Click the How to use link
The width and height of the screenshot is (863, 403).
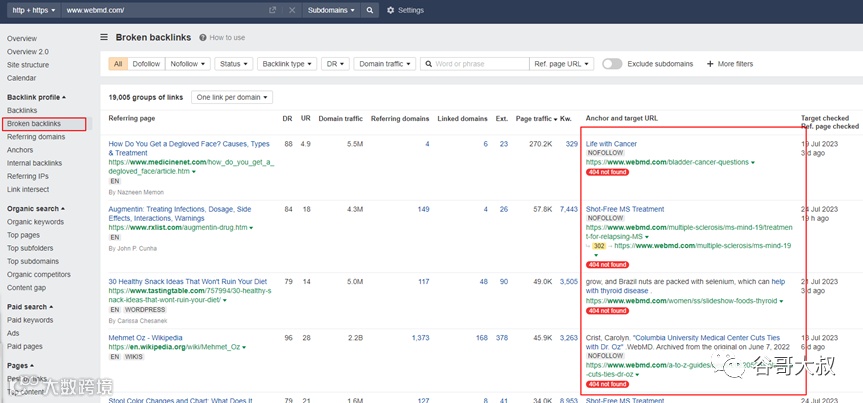pyautogui.click(x=227, y=37)
